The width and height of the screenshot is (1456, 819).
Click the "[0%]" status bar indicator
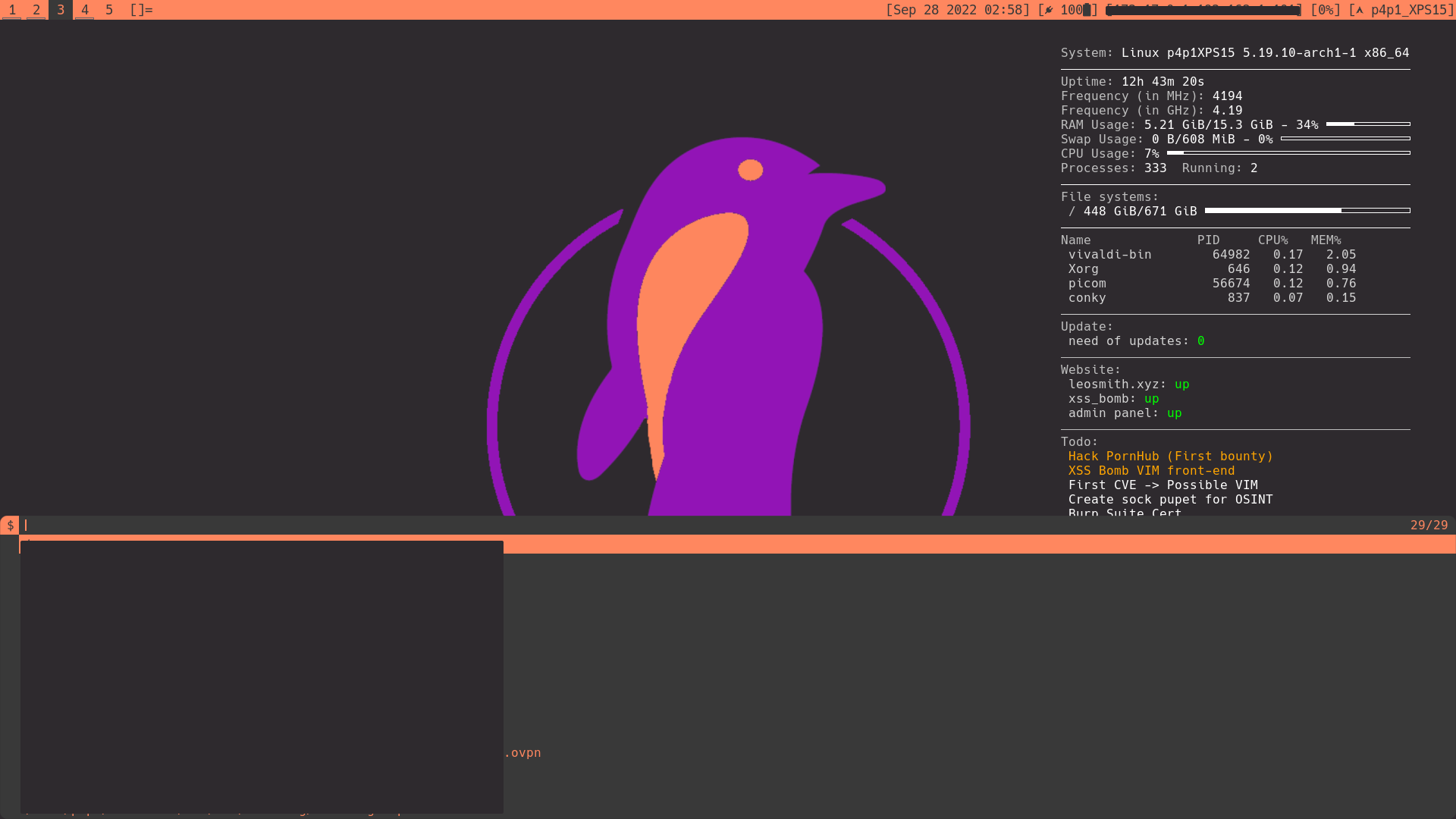pos(1325,10)
